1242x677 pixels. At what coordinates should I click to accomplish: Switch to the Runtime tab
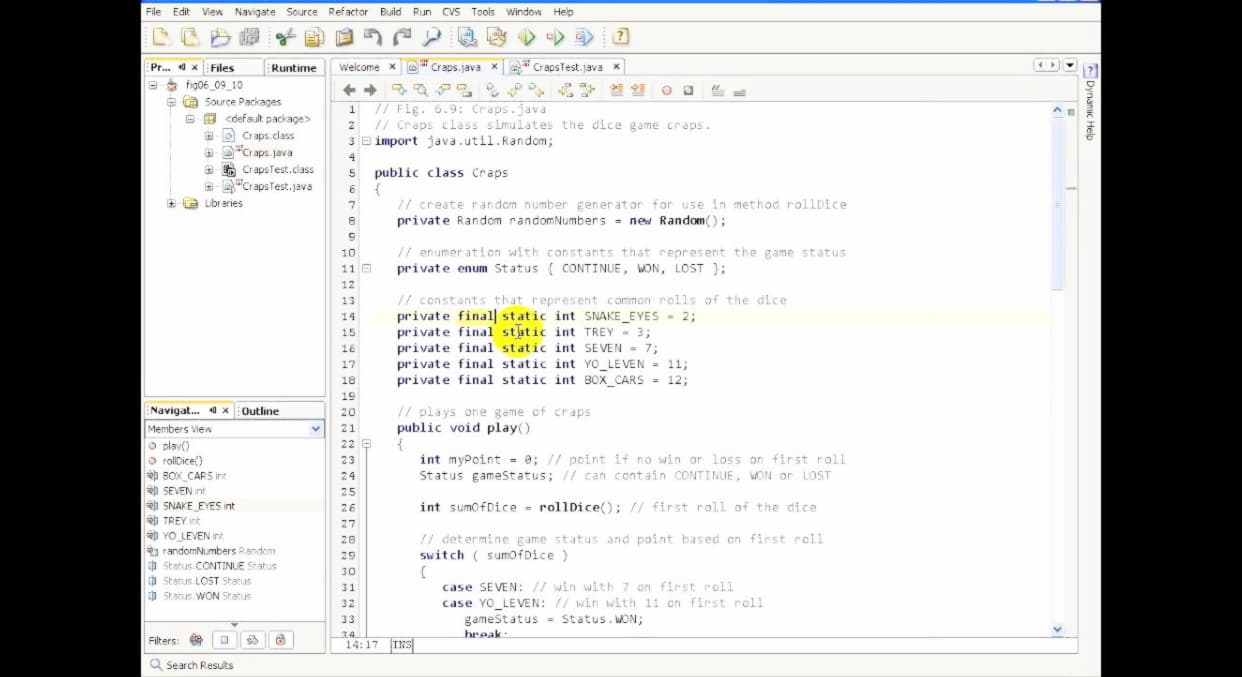(293, 68)
